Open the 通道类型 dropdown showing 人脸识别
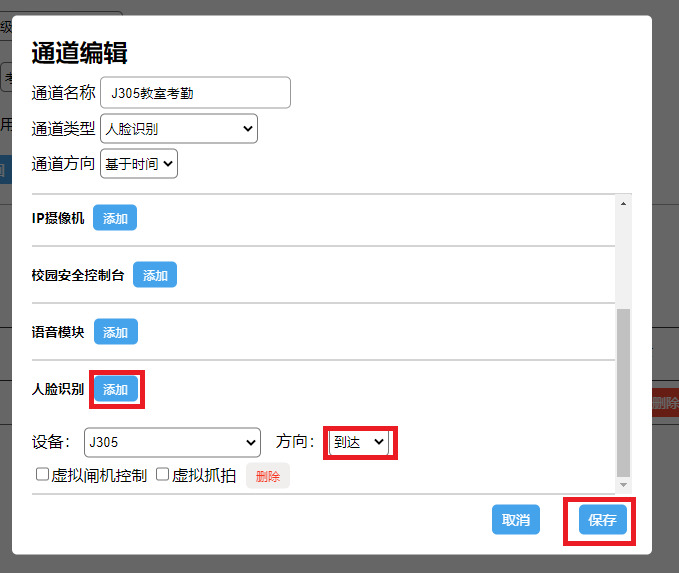The width and height of the screenshot is (679, 573). coord(179,128)
